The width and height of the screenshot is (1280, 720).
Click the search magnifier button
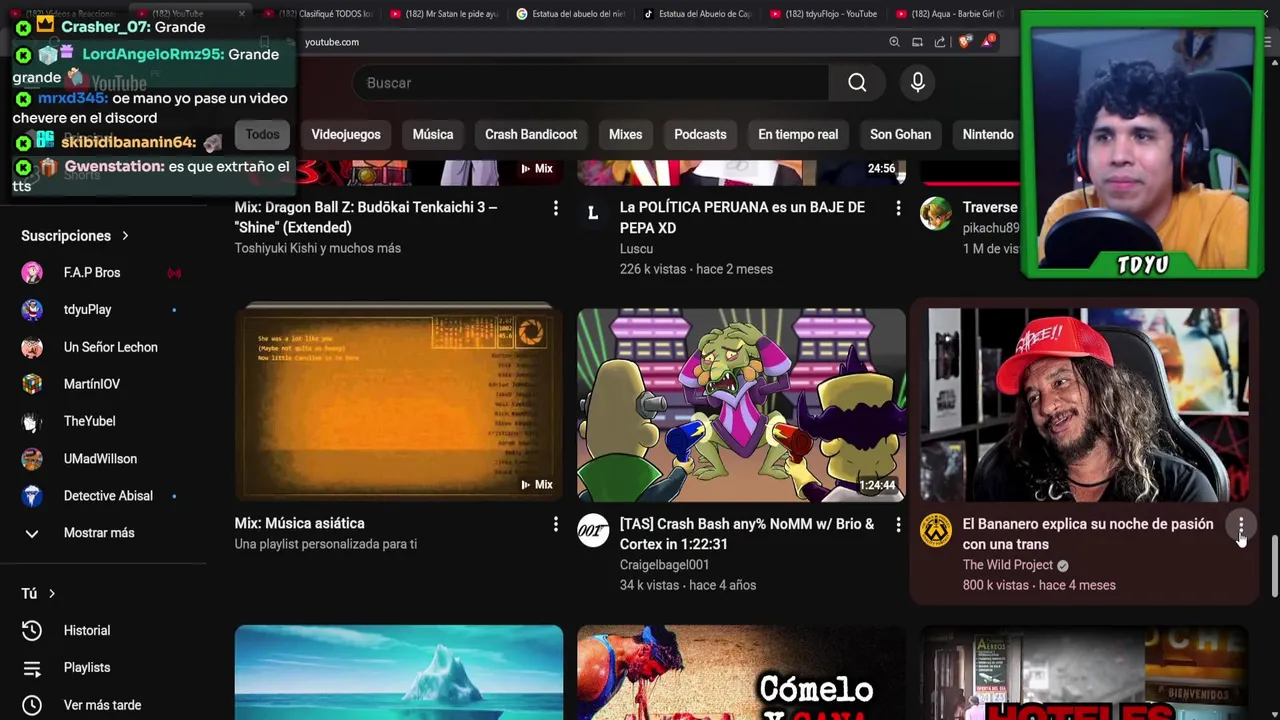click(x=857, y=83)
